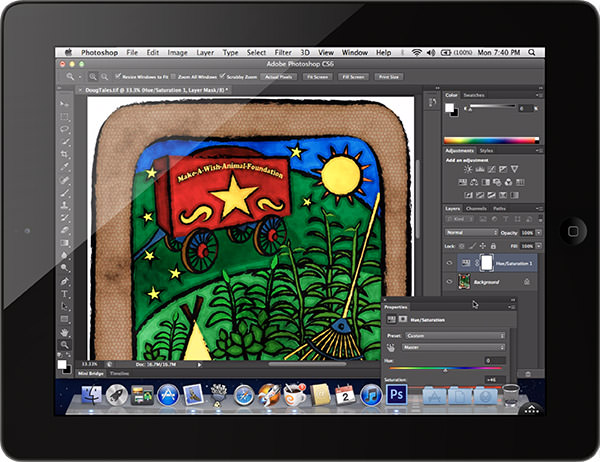This screenshot has width=600, height=462.
Task: Toggle Scrubby Zoom checkbox
Action: pos(222,77)
